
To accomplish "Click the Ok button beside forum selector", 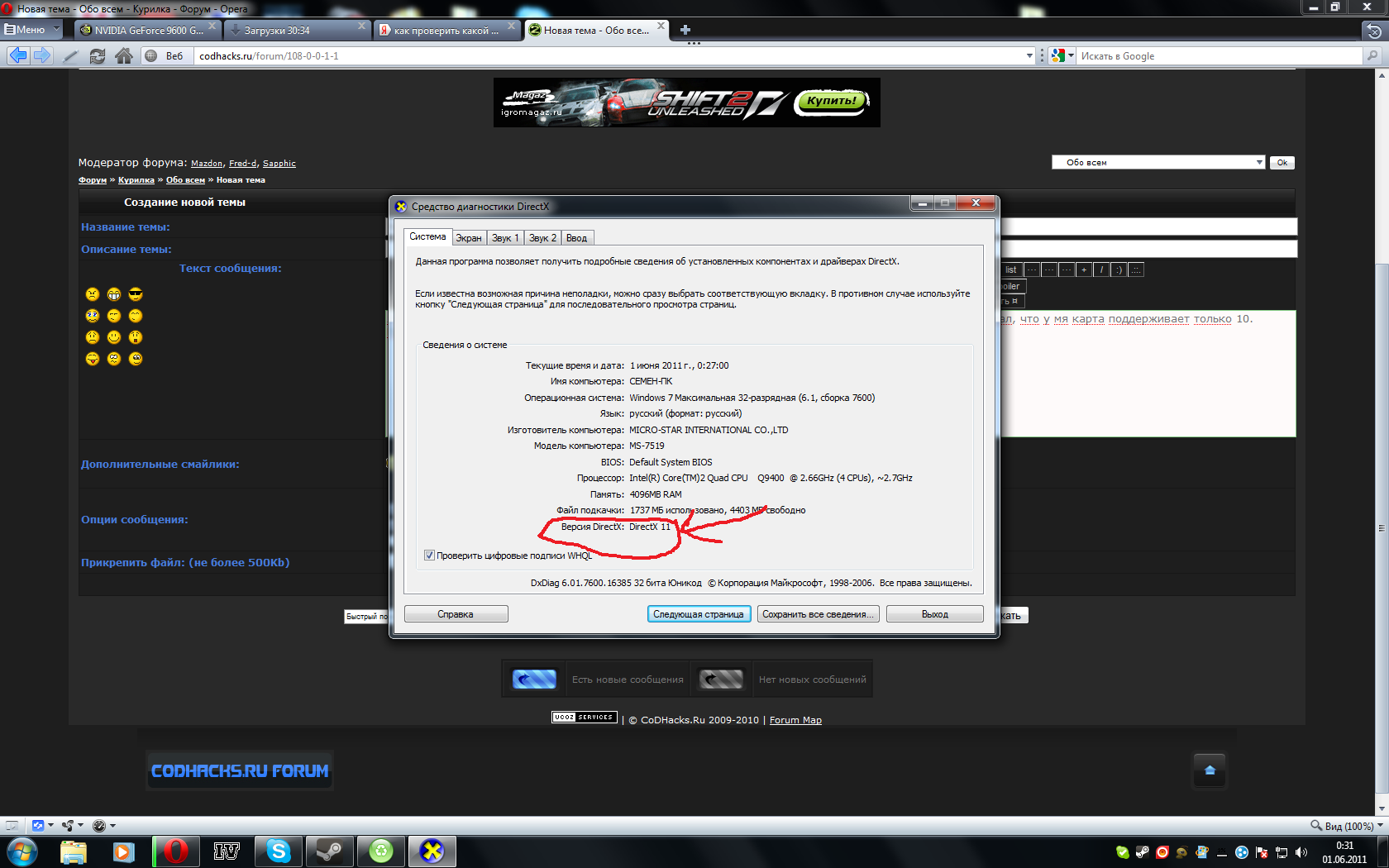I will pyautogui.click(x=1282, y=162).
